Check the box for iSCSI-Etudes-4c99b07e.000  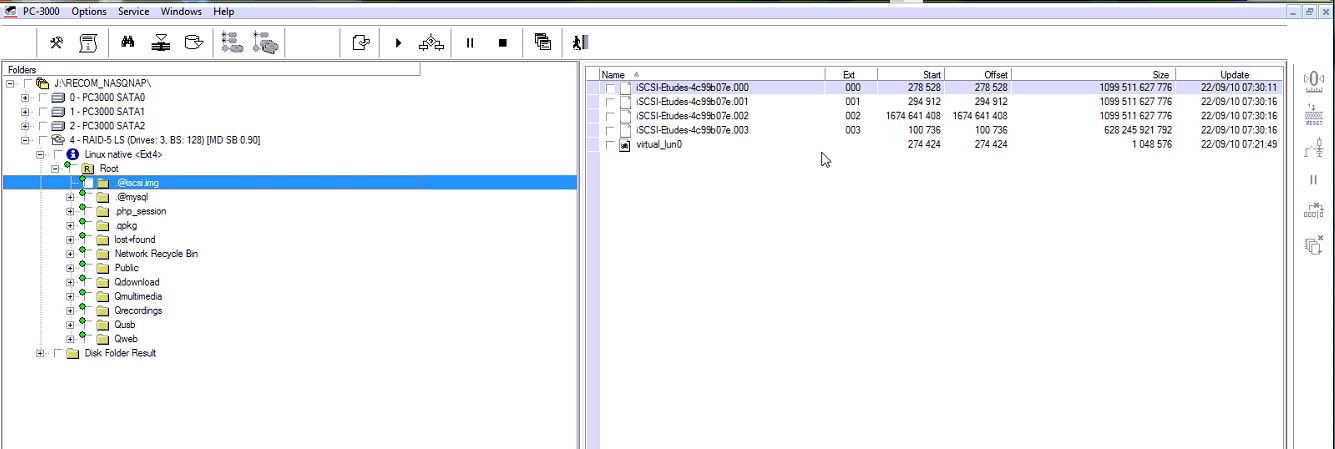610,88
